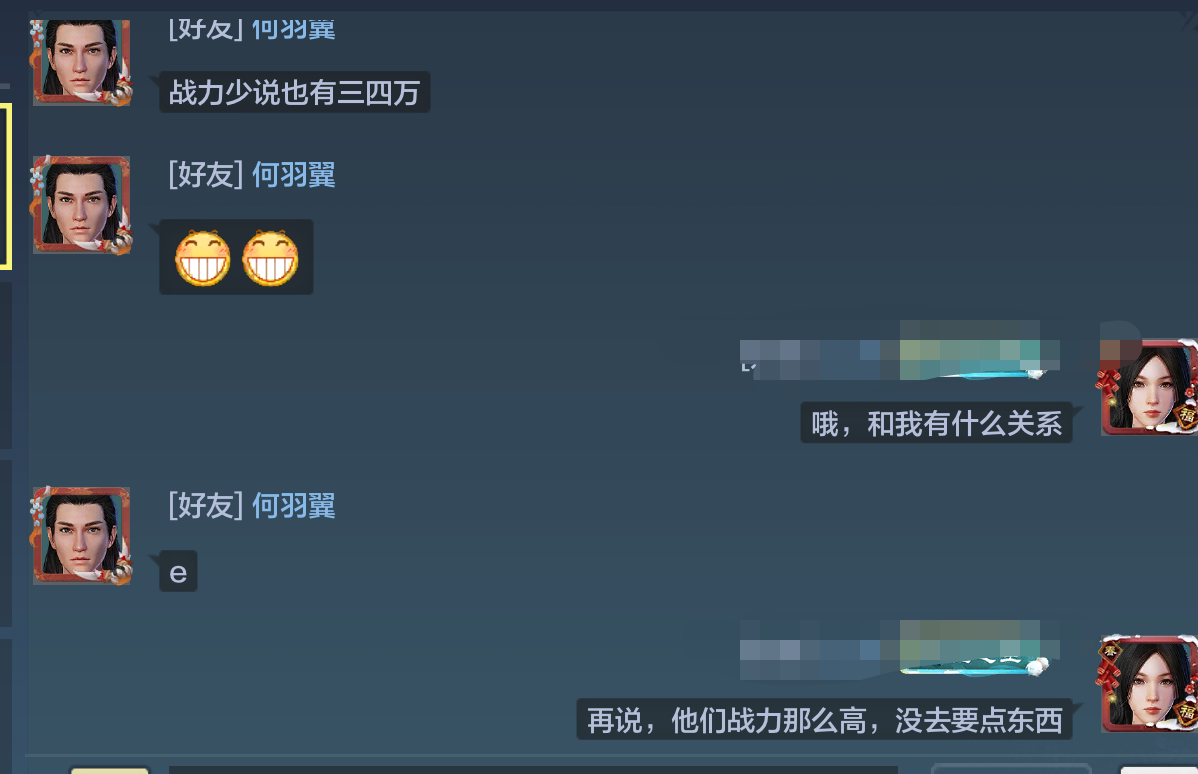Select the message bubble 哦，和我有什么关系

(936, 423)
